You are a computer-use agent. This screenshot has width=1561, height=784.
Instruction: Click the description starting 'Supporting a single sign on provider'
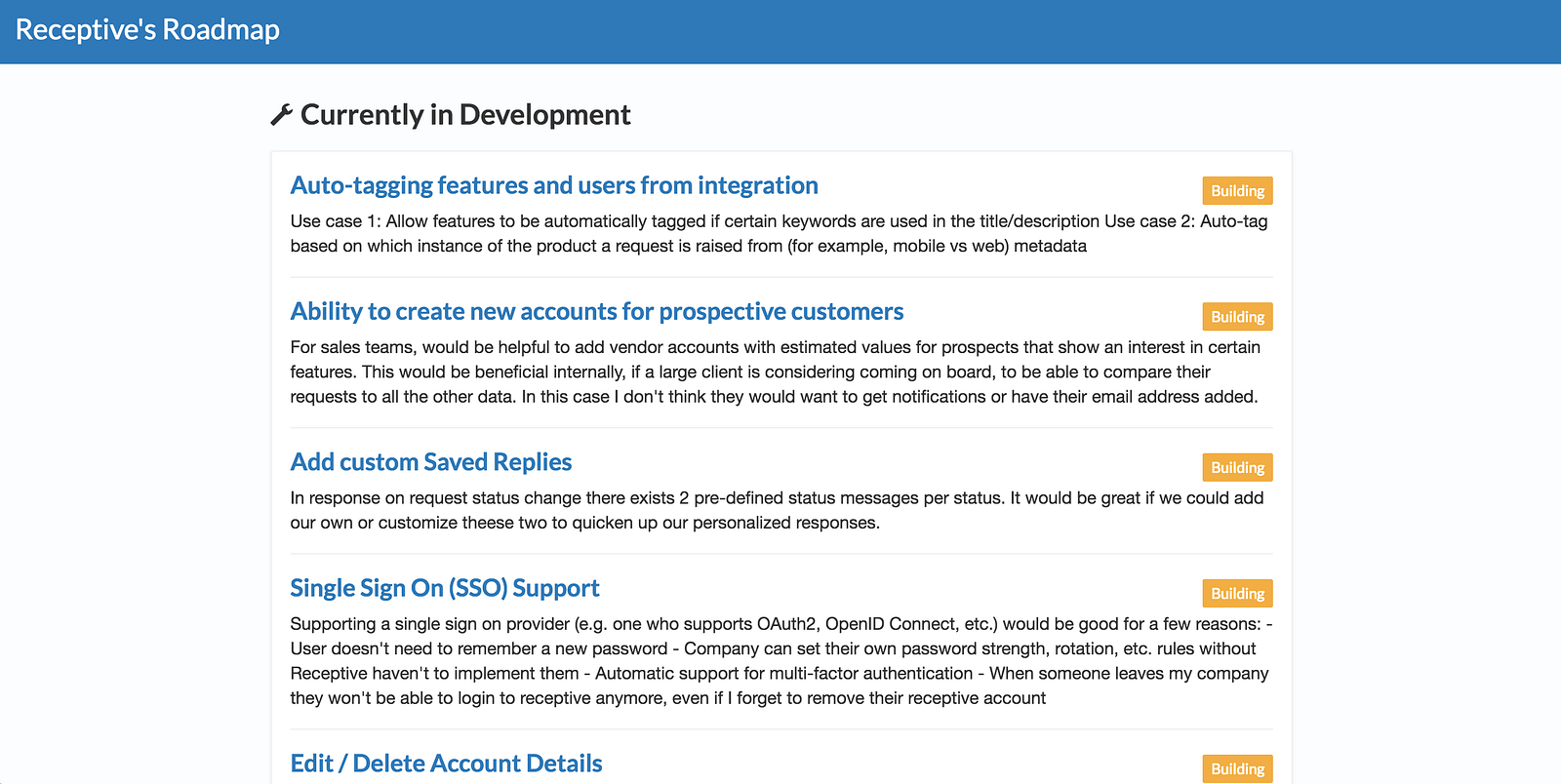click(x=781, y=661)
